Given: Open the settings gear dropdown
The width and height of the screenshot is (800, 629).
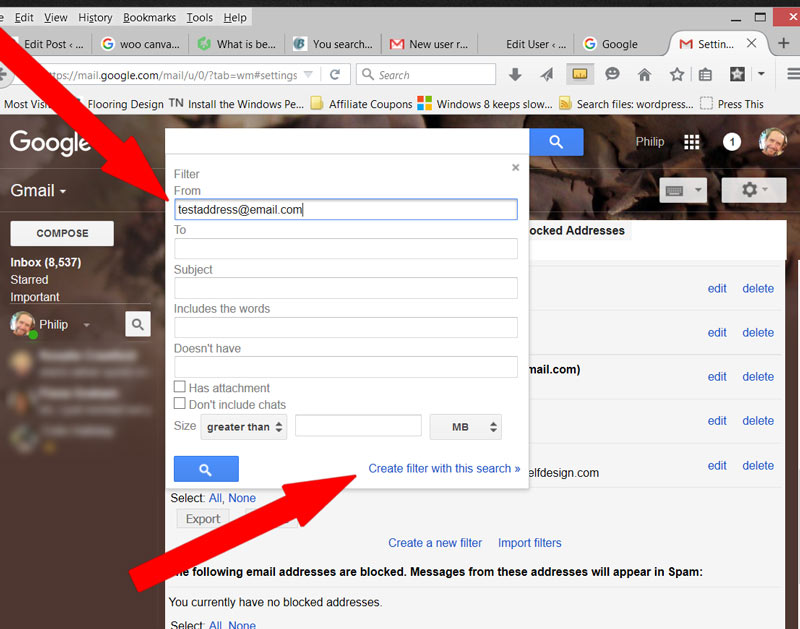Looking at the screenshot, I should coord(754,190).
